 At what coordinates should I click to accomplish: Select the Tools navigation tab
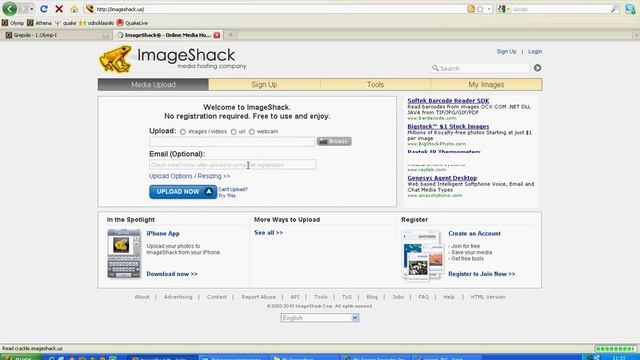pyautogui.click(x=375, y=84)
